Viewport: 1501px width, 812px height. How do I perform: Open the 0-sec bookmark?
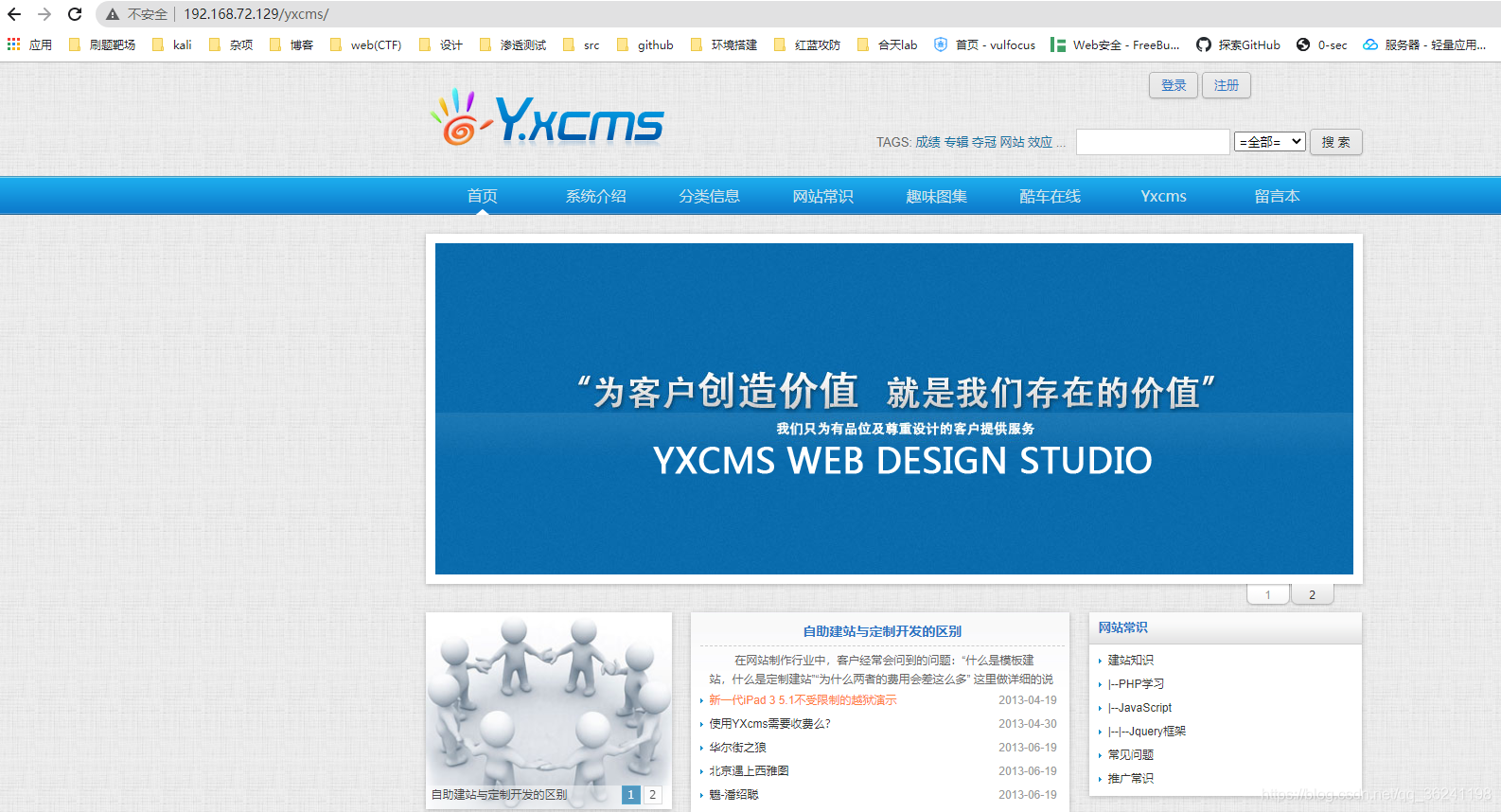[1321, 44]
